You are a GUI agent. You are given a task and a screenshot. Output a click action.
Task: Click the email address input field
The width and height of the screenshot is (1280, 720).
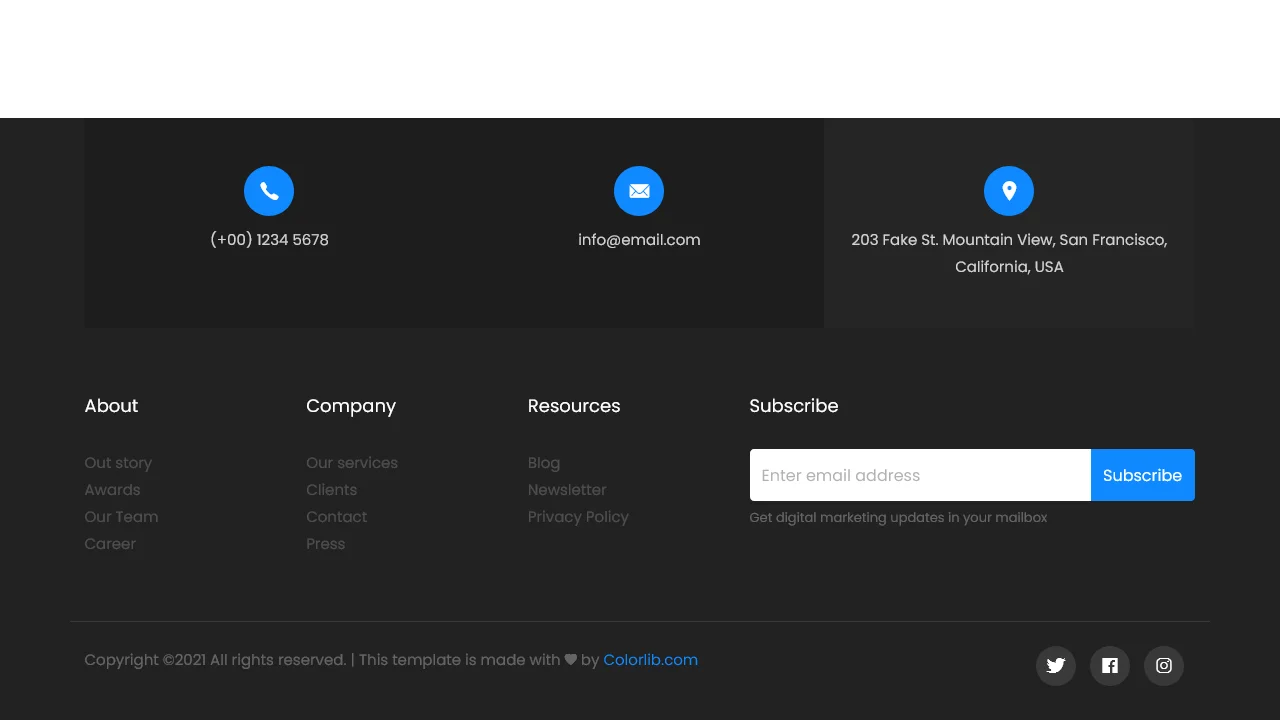point(919,475)
